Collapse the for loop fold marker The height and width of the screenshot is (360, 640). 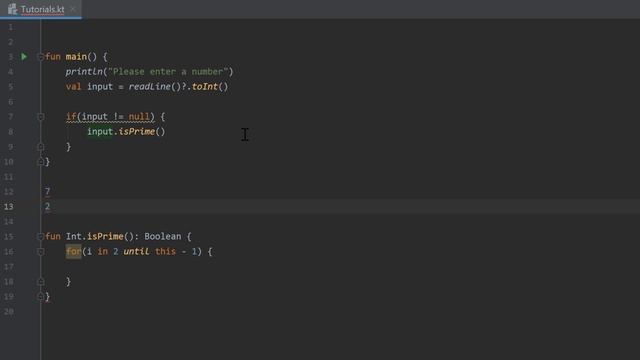click(40, 251)
